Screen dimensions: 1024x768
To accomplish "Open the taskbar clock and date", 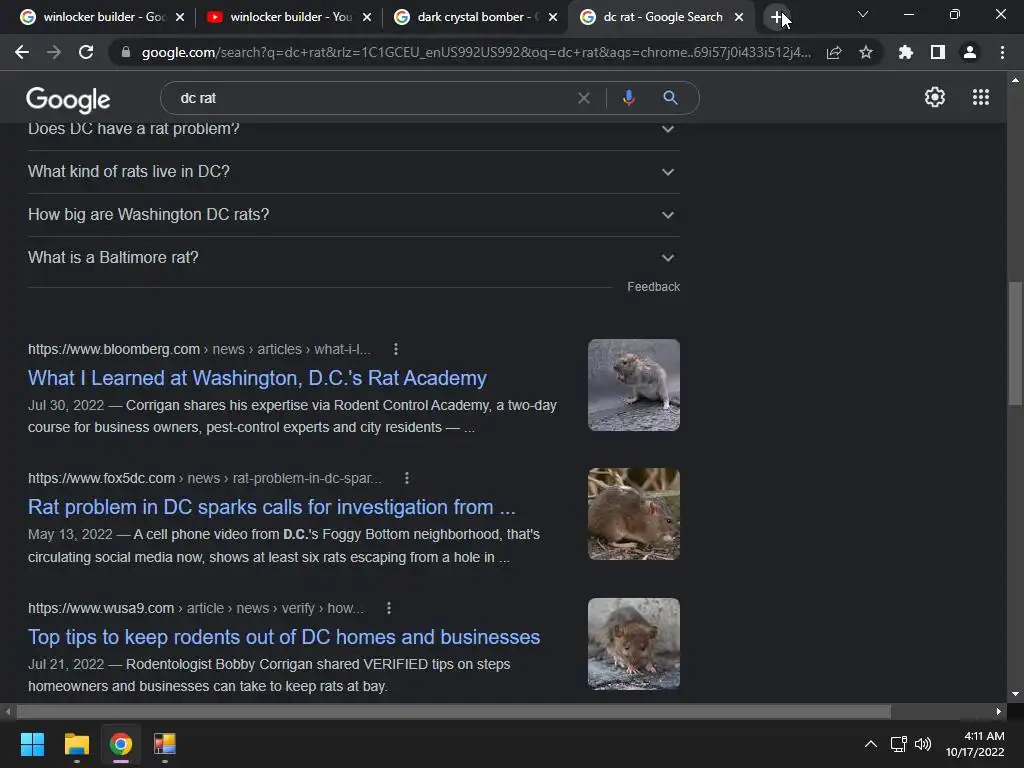I will [976, 744].
